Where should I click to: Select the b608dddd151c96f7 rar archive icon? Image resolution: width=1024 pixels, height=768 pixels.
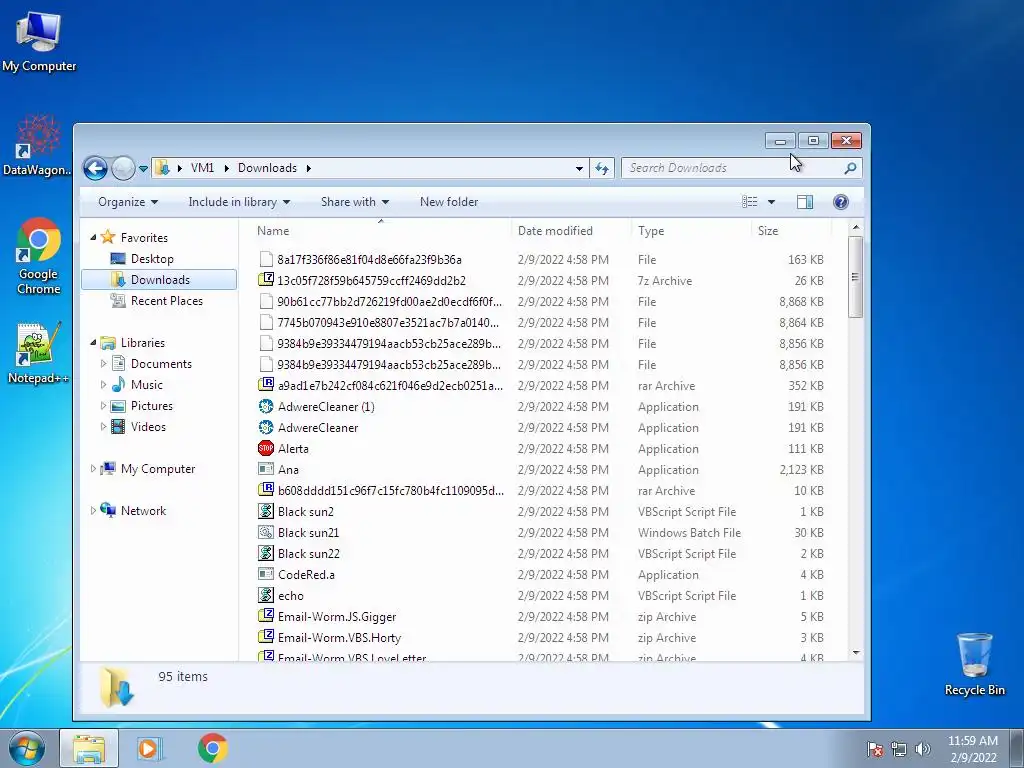266,490
